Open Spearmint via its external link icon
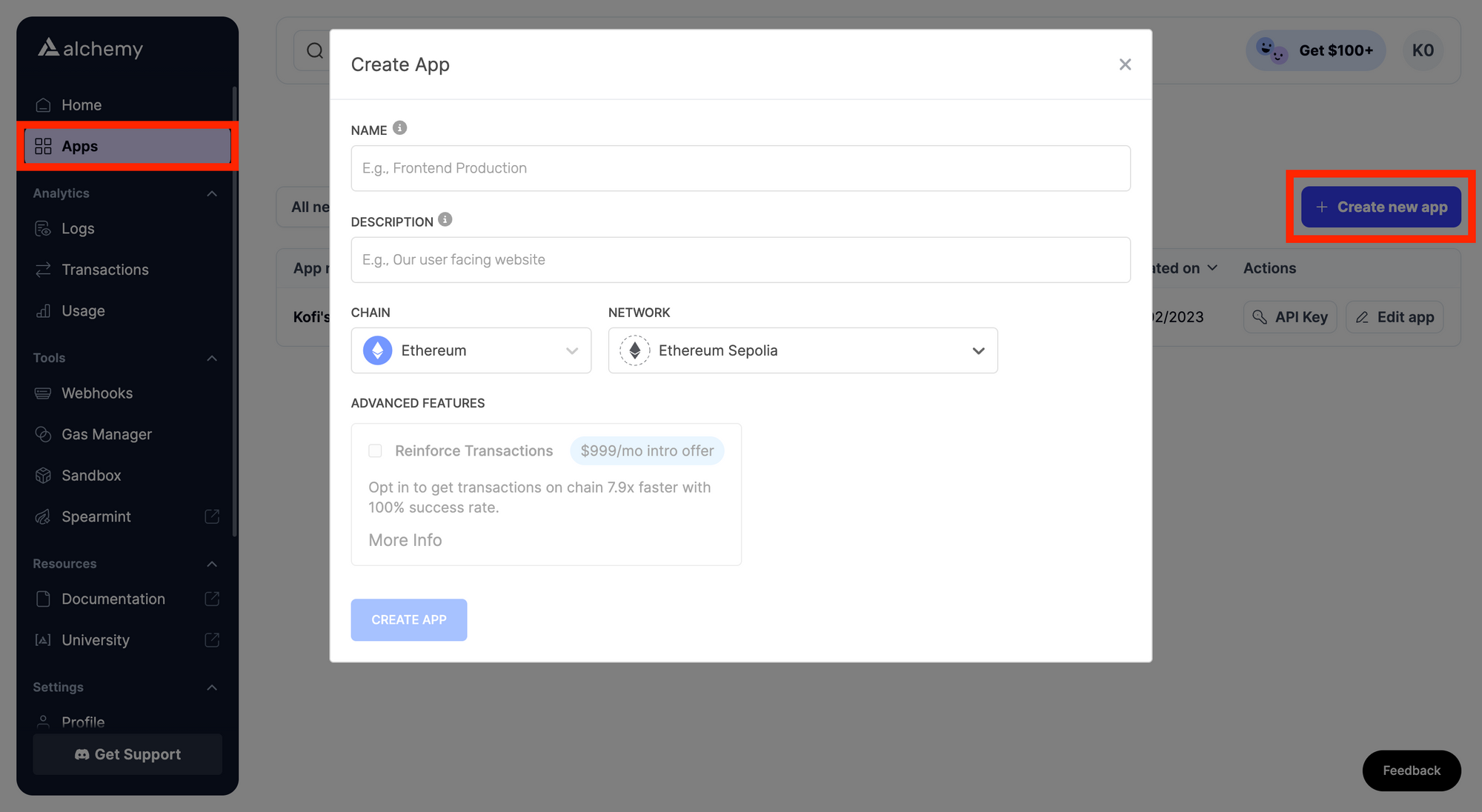Screen dimensions: 1482x812 (213, 516)
